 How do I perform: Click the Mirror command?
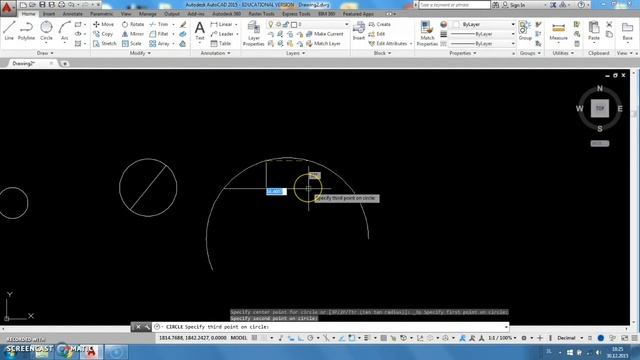[x=133, y=34]
